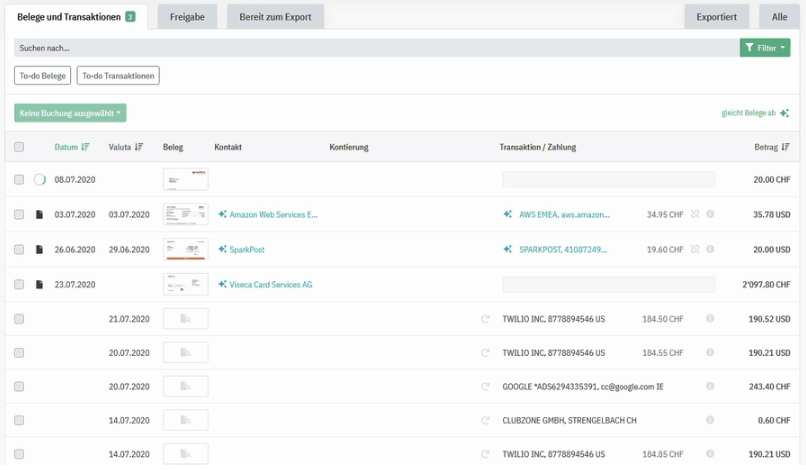The width and height of the screenshot is (806, 470).
Task: Open AWS EMEA transaction link
Action: click(x=564, y=214)
